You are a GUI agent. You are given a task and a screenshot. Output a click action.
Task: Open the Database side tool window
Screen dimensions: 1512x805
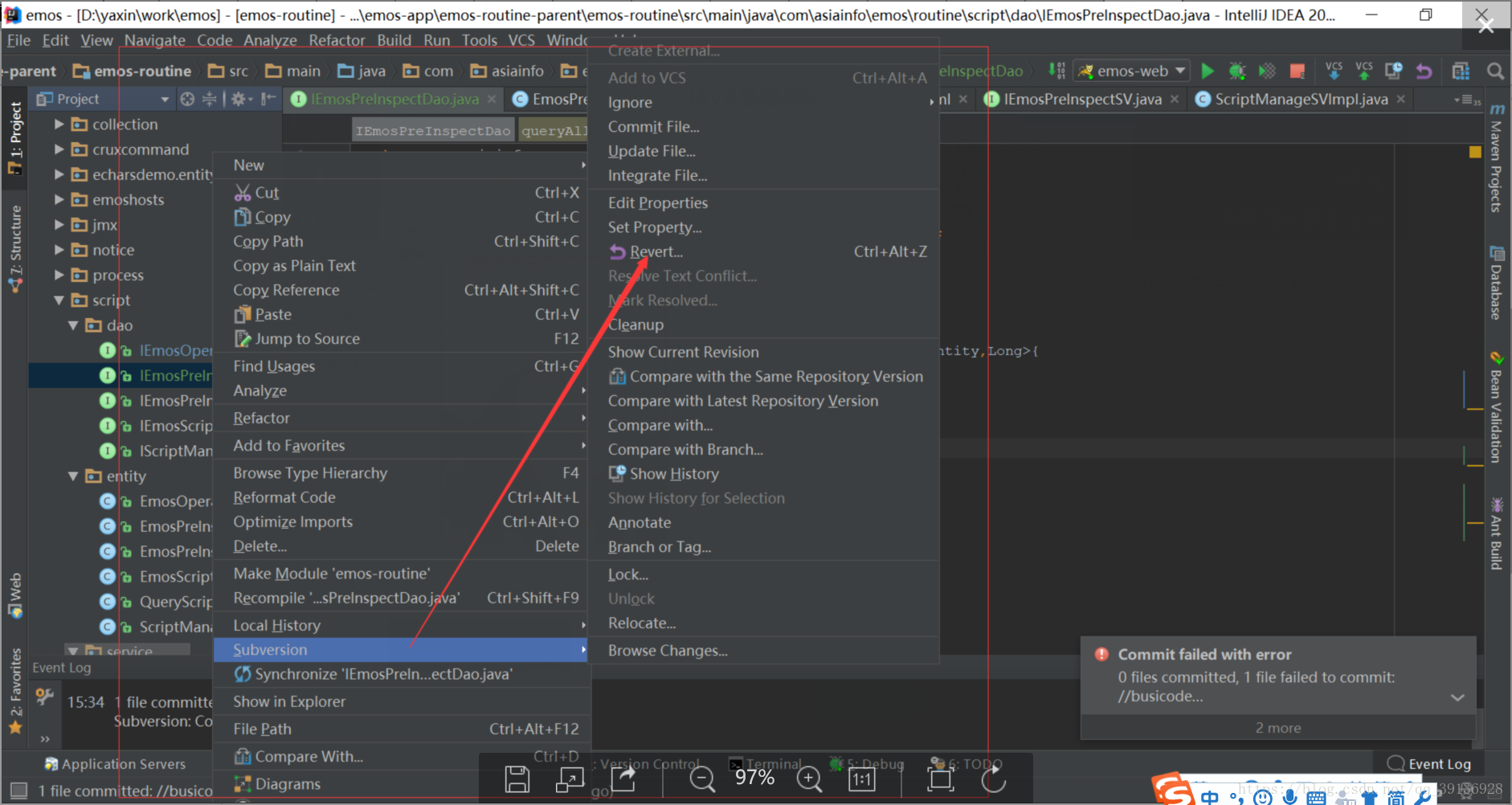coord(1497,283)
